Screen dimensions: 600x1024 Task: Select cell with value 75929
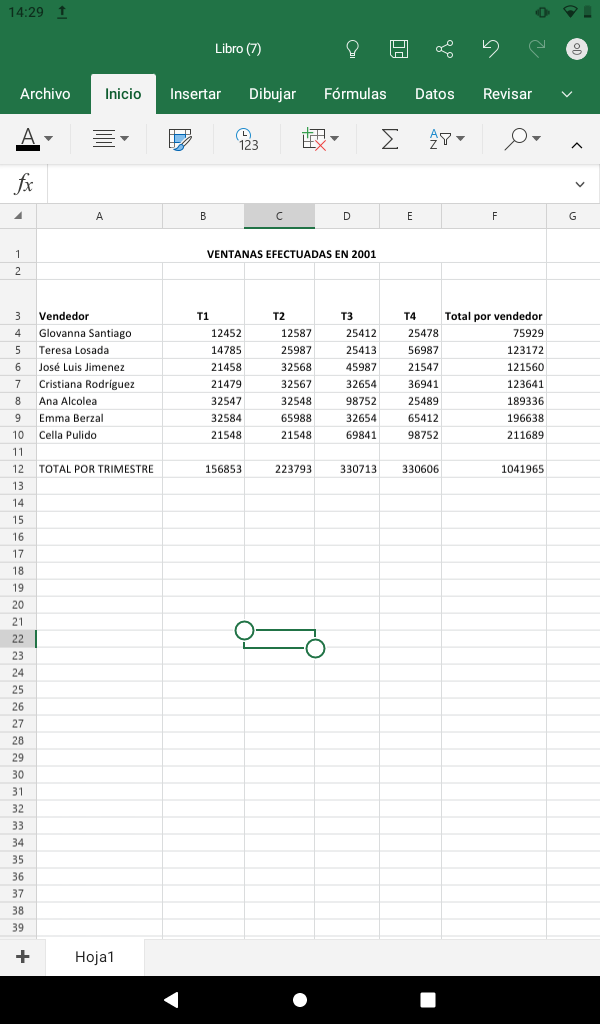[x=494, y=333]
